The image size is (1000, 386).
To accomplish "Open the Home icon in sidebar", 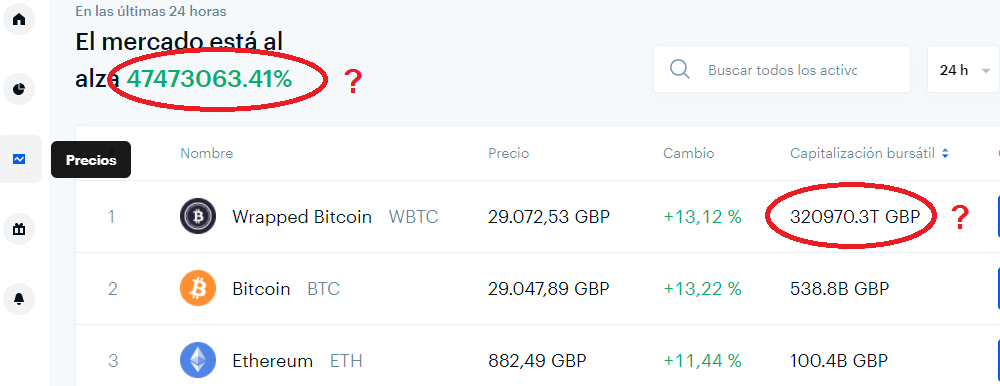I will 19,19.
